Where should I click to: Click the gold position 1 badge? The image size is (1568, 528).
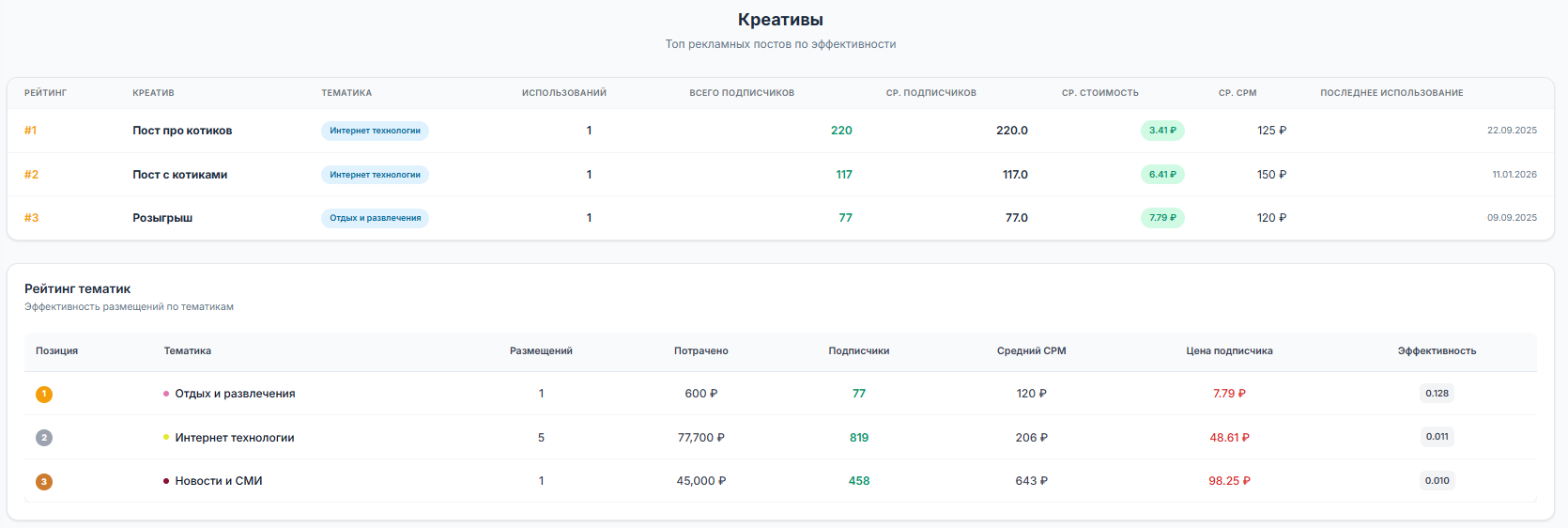coord(44,395)
